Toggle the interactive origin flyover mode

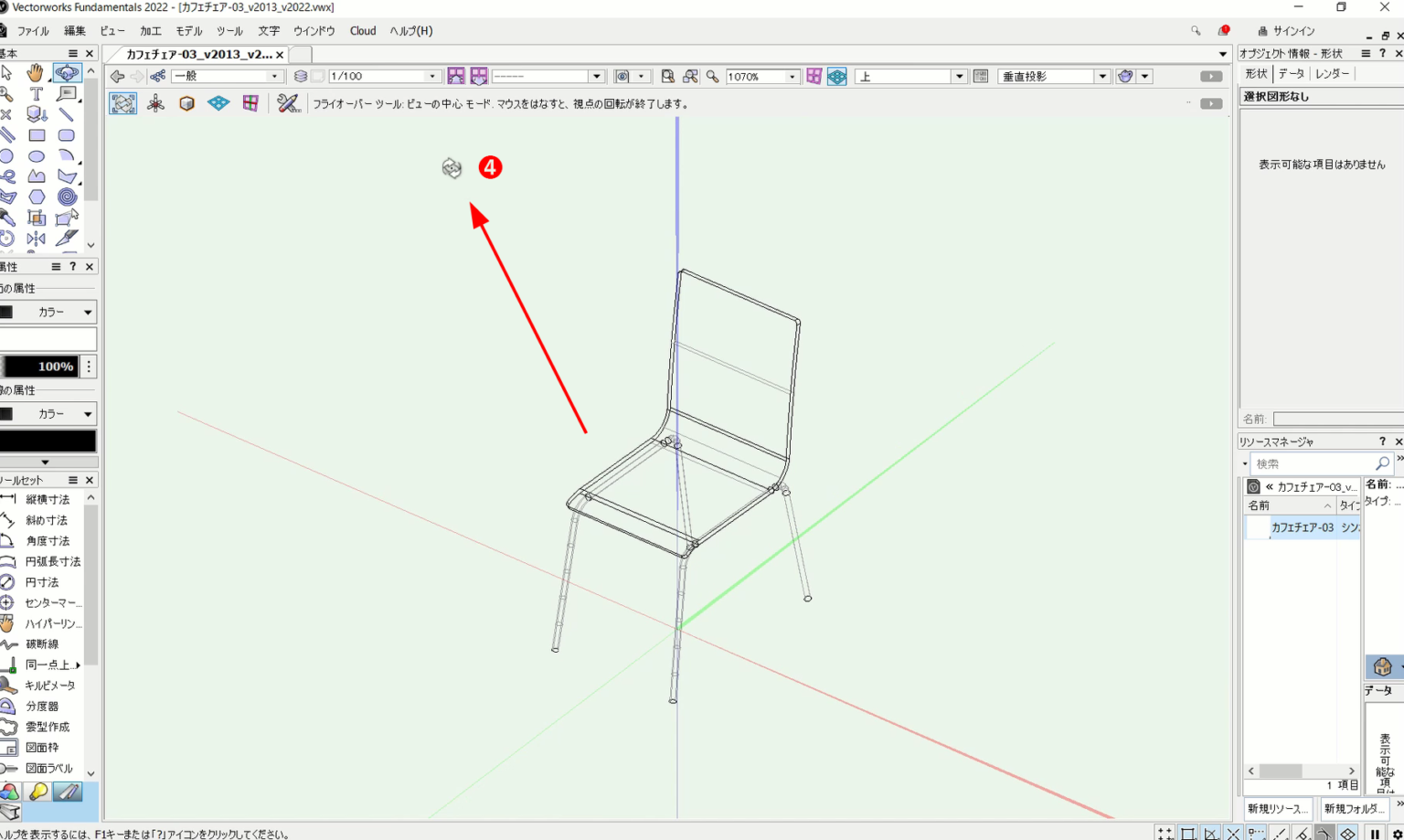(156, 103)
